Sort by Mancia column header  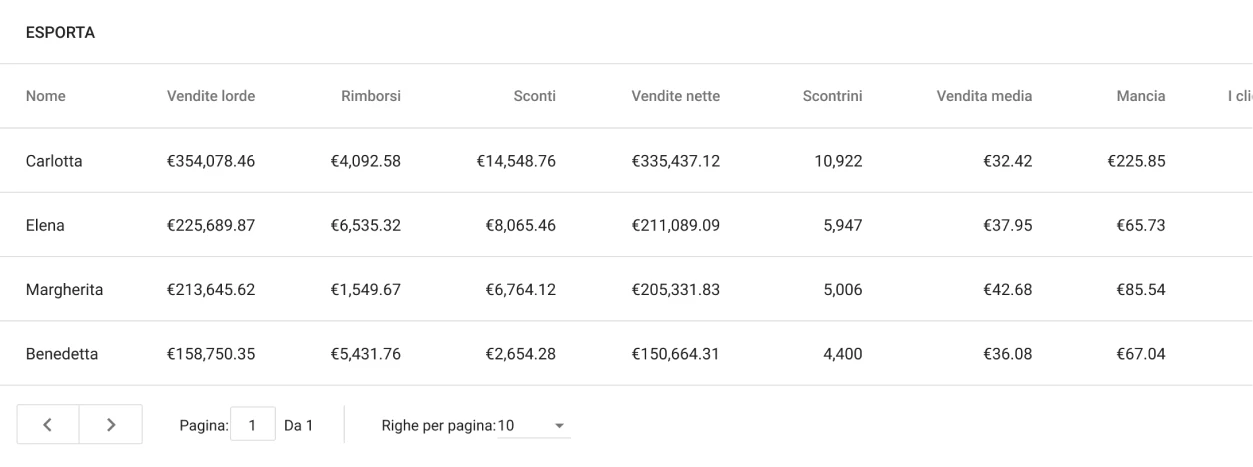(x=1141, y=97)
